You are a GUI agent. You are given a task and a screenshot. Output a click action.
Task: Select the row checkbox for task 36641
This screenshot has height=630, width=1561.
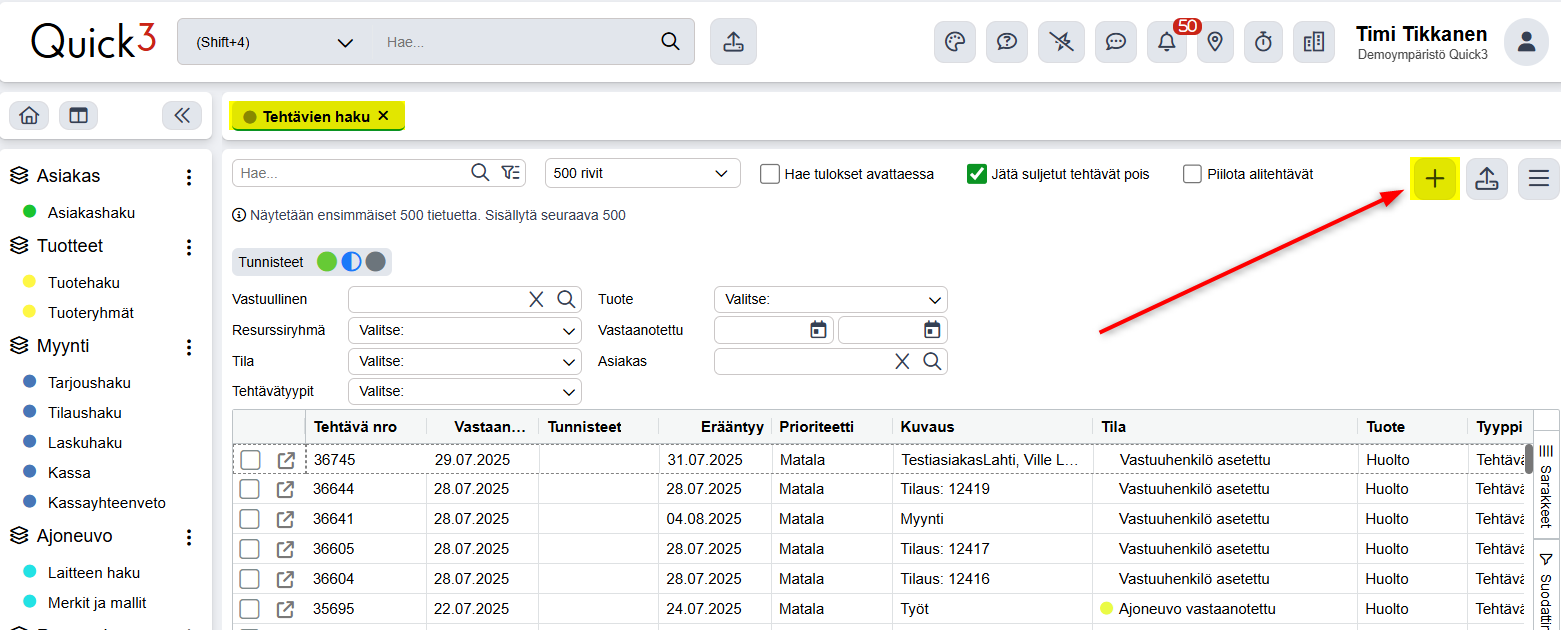[250, 519]
